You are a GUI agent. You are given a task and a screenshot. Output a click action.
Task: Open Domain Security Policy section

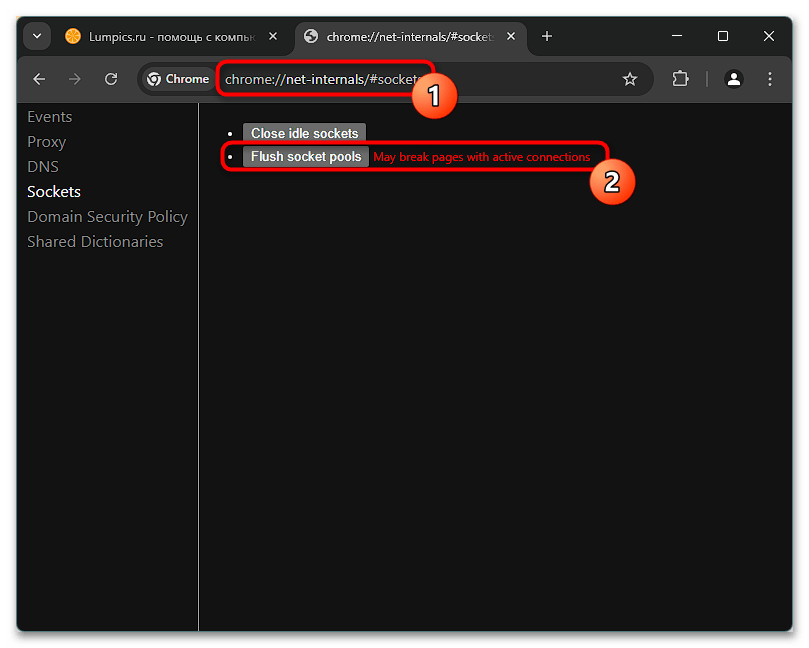coord(107,217)
